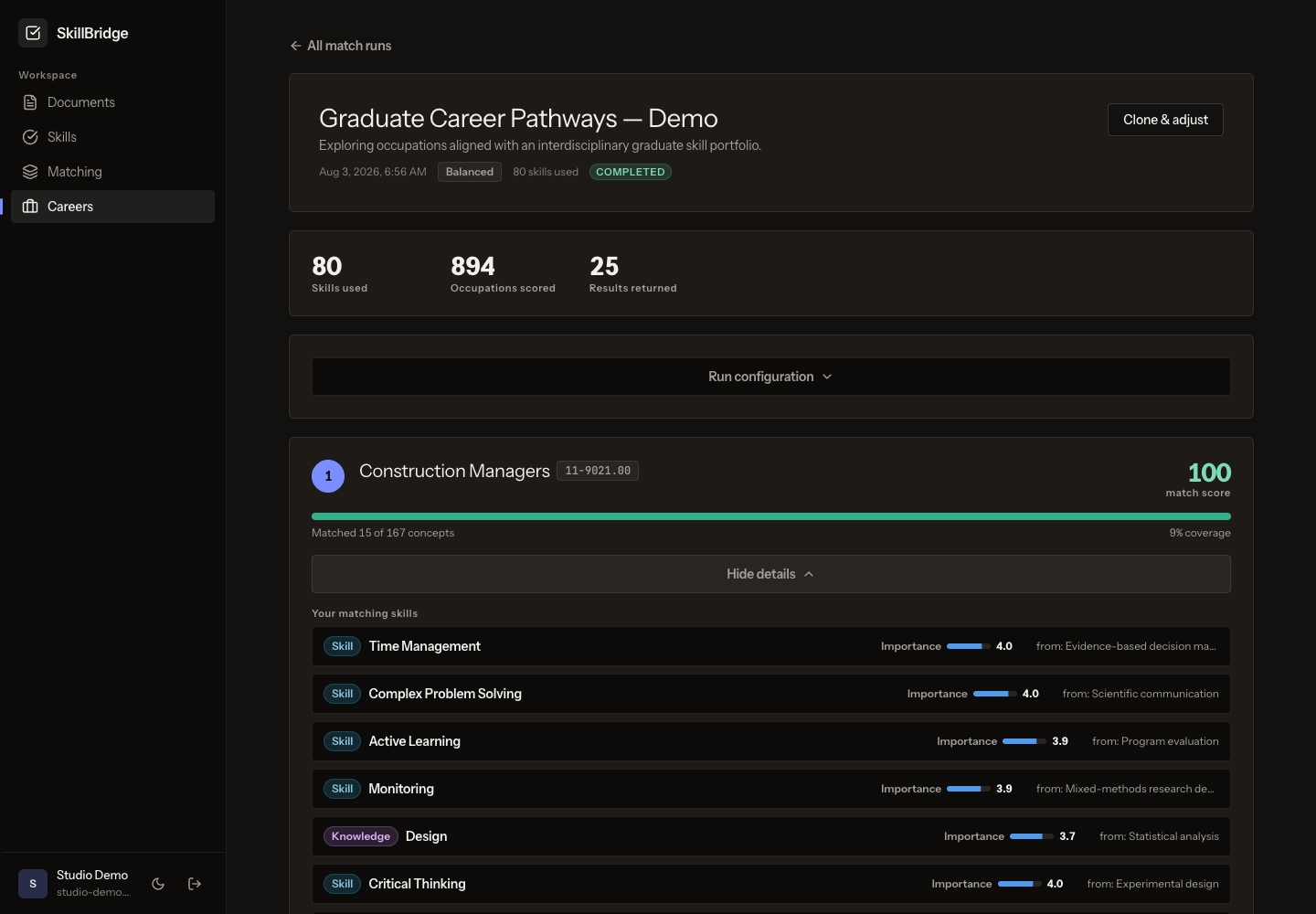Screen dimensions: 1316x914
Task: Collapse details with Hide details button
Action: click(771, 574)
